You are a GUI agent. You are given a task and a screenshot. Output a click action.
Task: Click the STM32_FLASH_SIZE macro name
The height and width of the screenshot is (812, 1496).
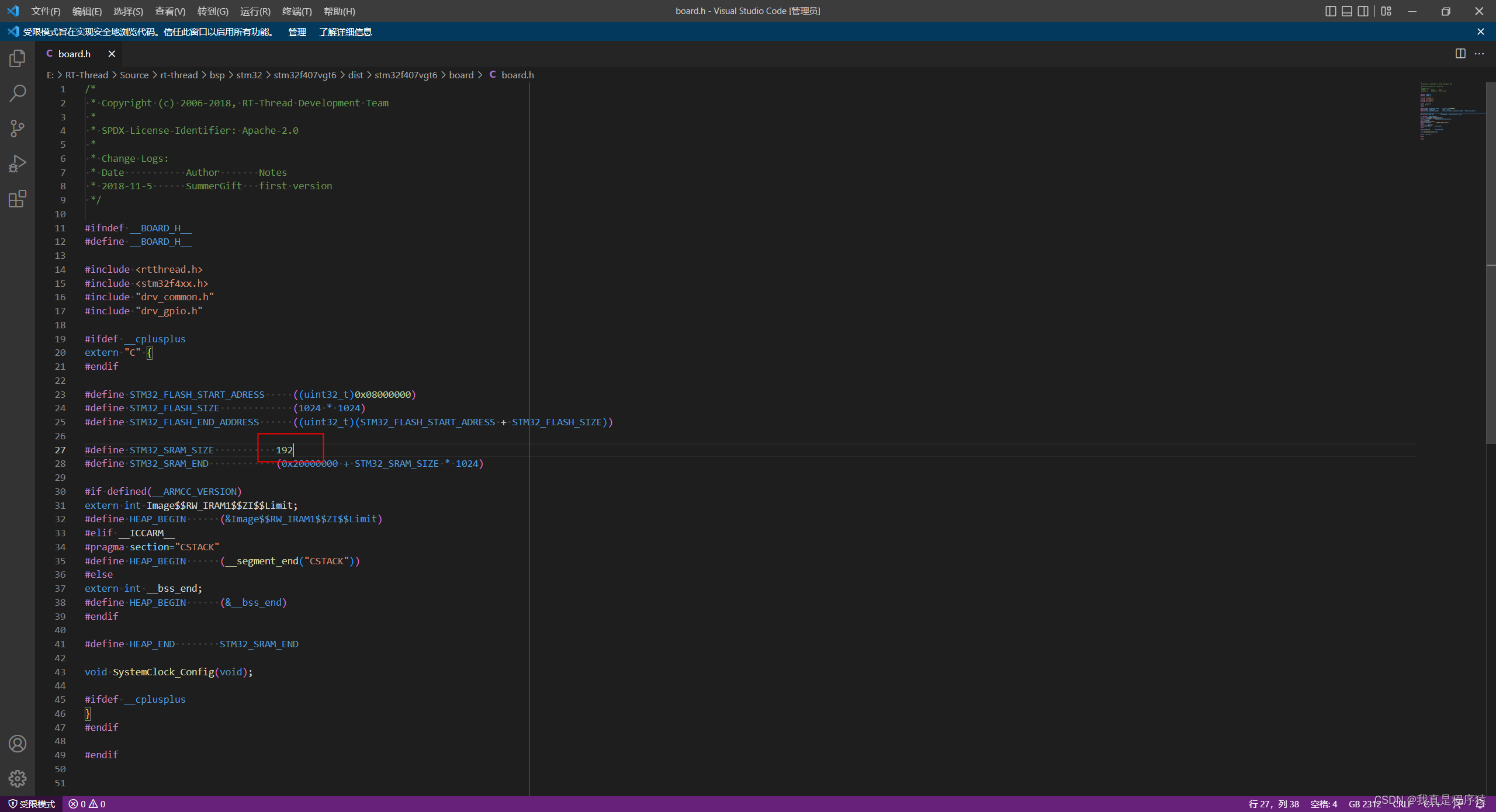pos(174,408)
